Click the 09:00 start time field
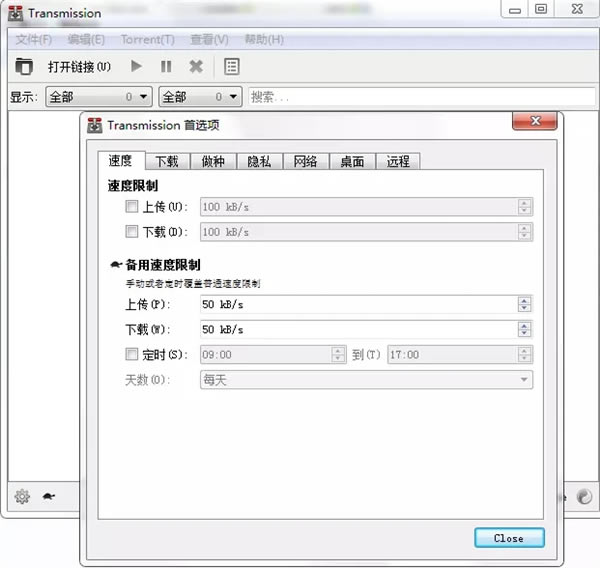Viewport: 600px width, 568px height. point(273,354)
